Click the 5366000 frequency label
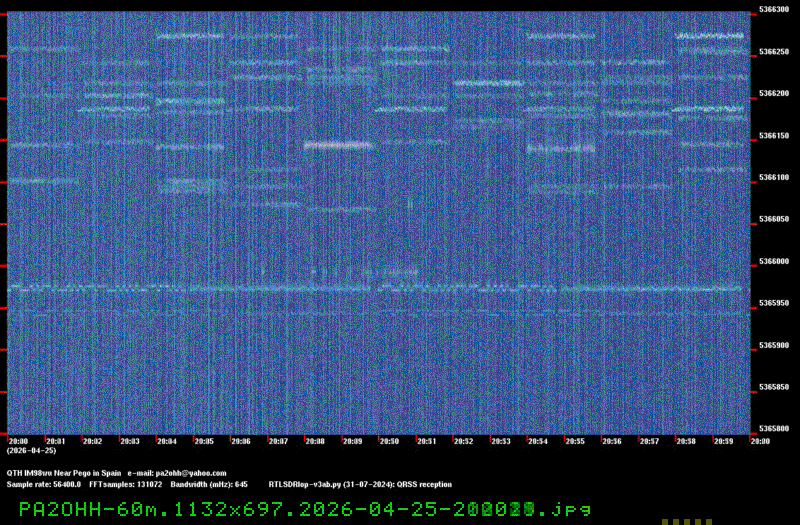 774,261
